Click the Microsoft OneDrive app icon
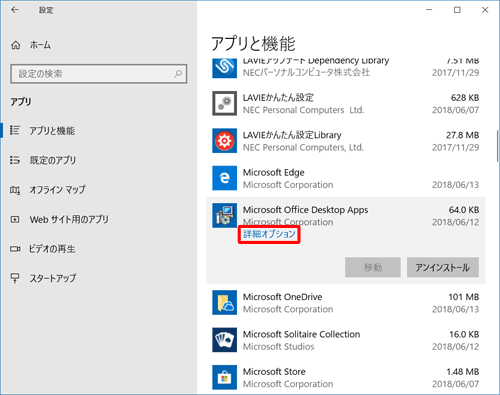 [x=224, y=303]
